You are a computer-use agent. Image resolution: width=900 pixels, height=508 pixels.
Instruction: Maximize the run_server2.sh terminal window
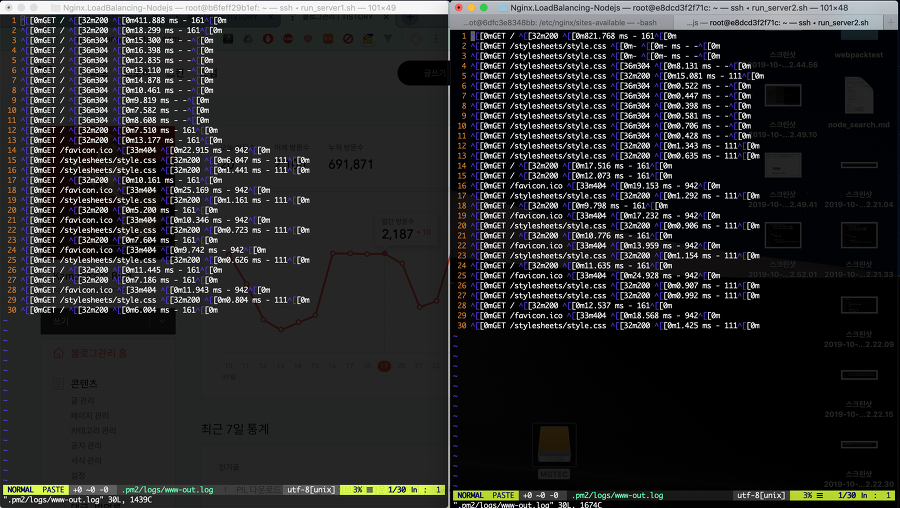point(484,7)
